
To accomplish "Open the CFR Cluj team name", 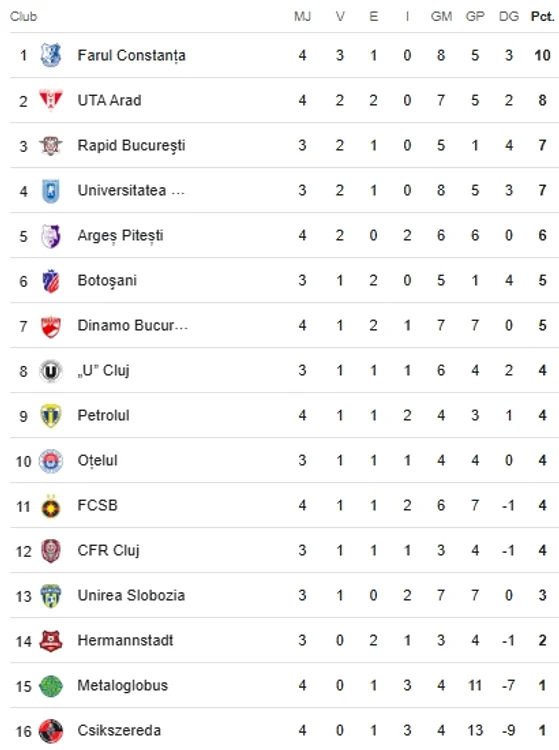I will (x=109, y=551).
